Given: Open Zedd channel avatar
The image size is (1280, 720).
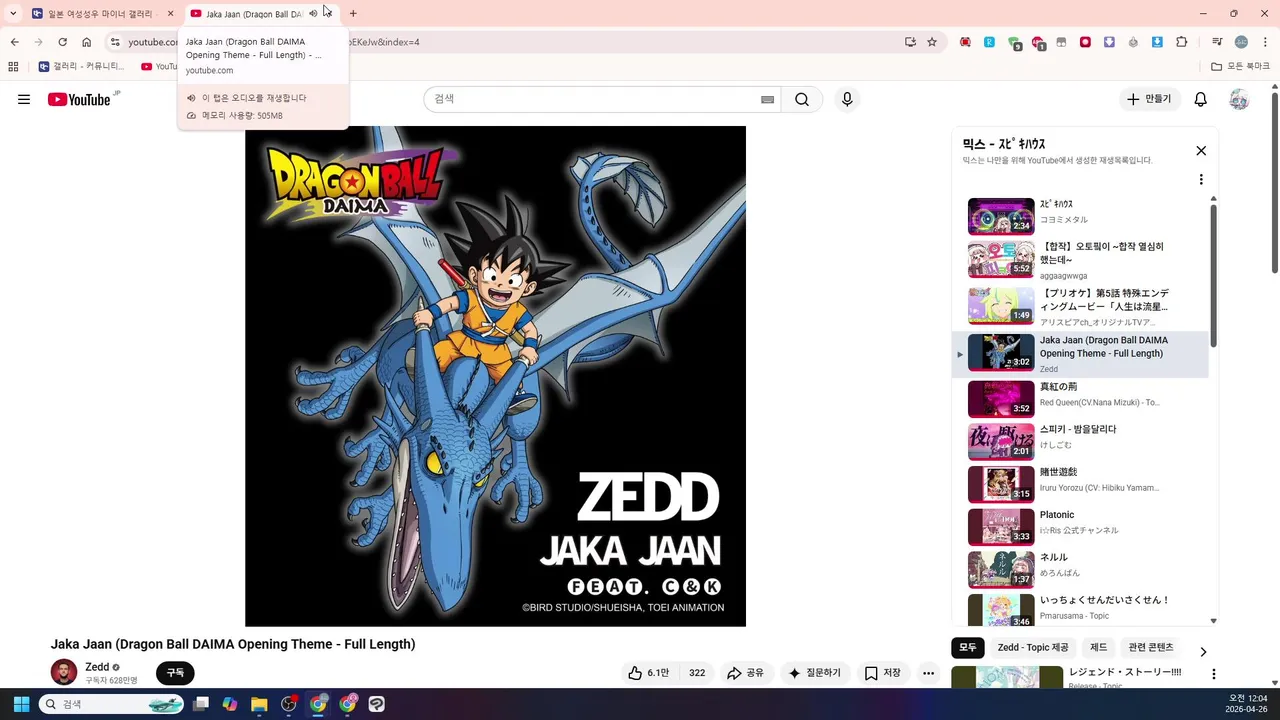Looking at the screenshot, I should (x=64, y=672).
